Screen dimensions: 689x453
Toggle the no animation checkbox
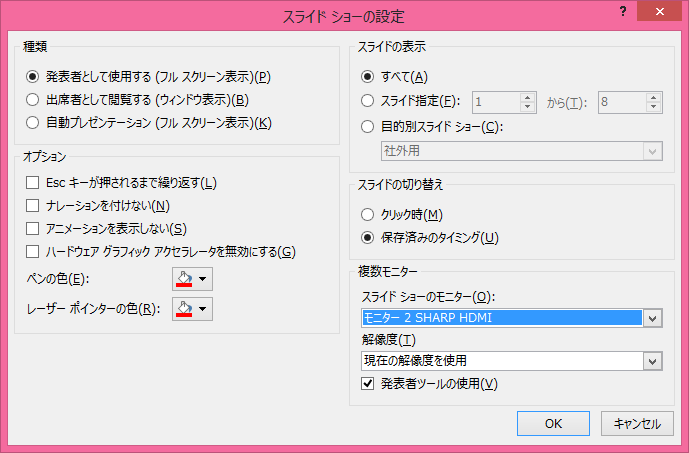[34, 229]
